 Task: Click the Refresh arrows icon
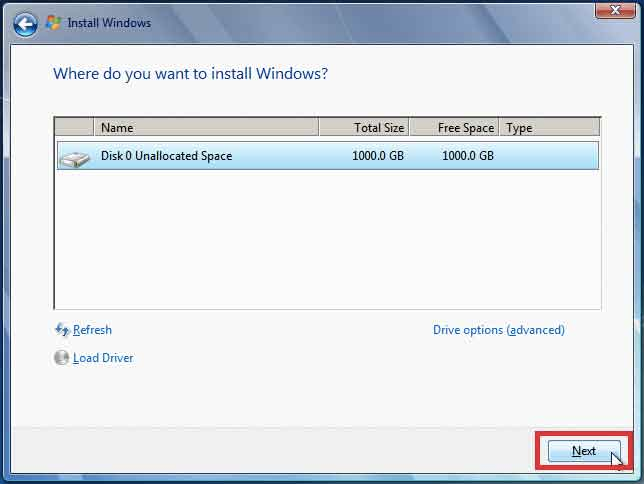coord(62,330)
